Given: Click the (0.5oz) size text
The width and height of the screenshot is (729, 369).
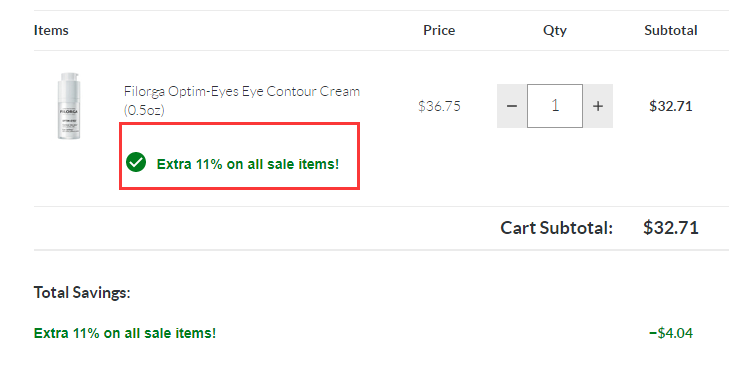Looking at the screenshot, I should [x=144, y=110].
